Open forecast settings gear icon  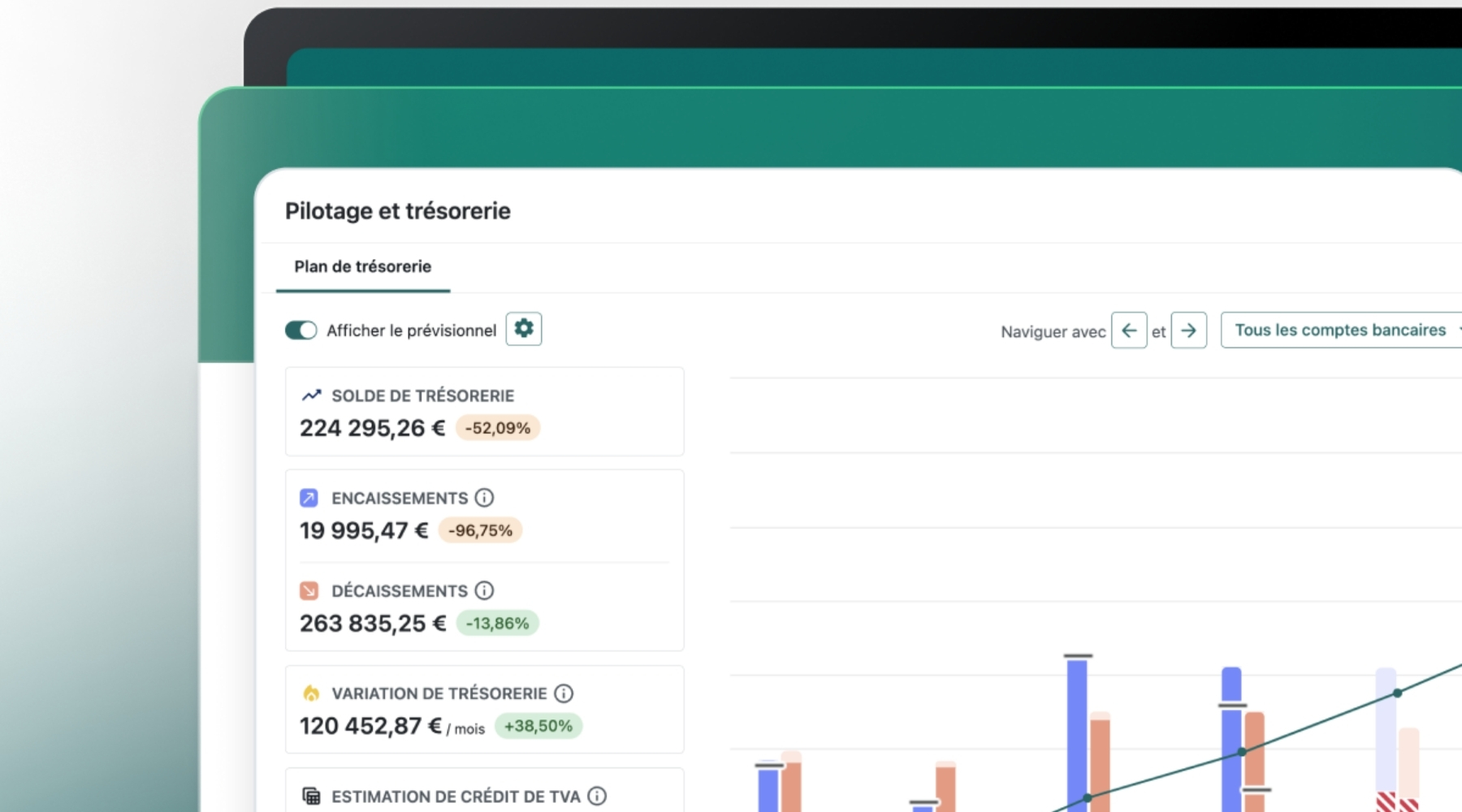pos(524,329)
